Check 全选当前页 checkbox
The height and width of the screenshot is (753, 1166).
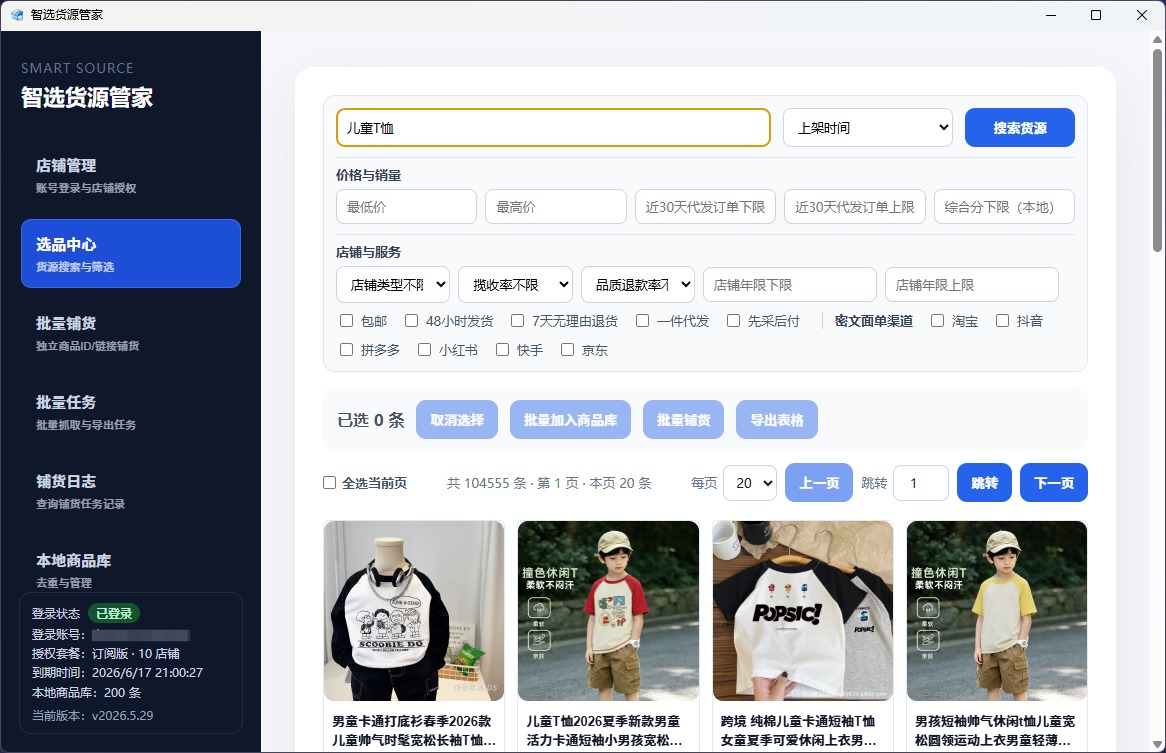click(329, 482)
